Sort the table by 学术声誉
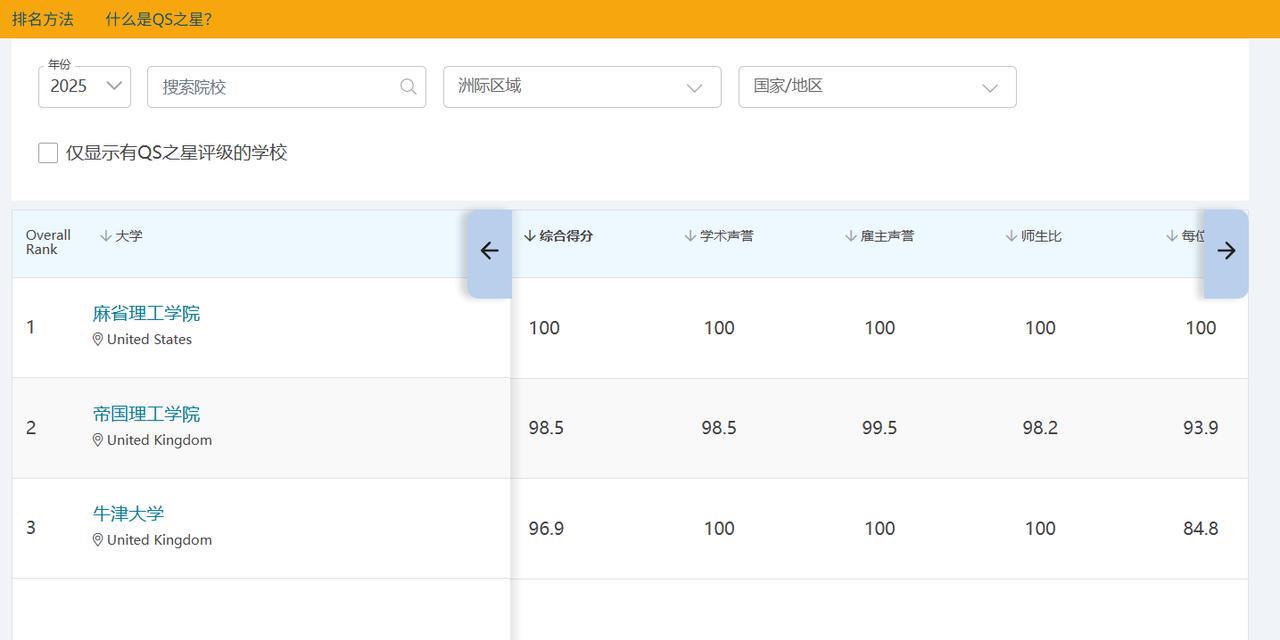The width and height of the screenshot is (1280, 640). tap(719, 236)
